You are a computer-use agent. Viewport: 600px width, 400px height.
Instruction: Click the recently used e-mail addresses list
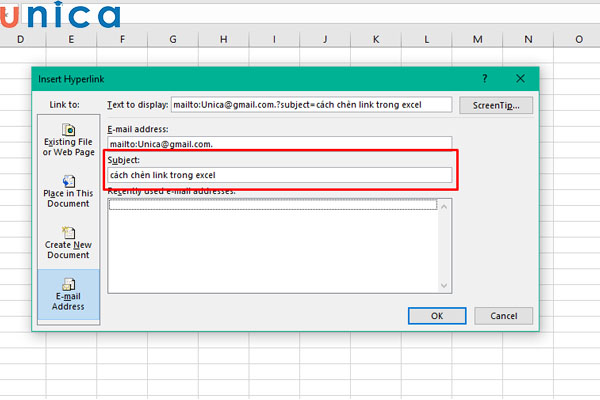(279, 250)
